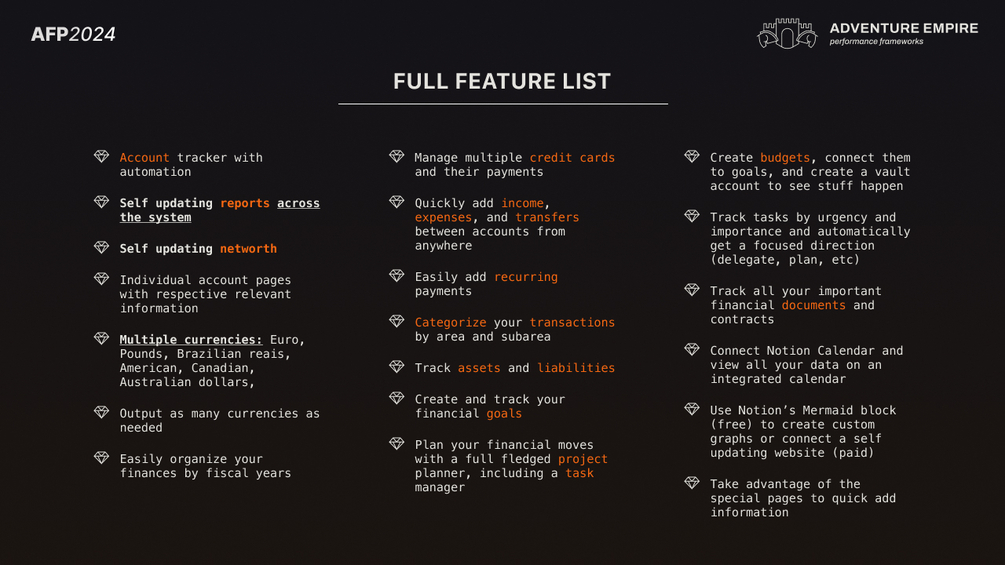The image size is (1005, 565).
Task: Click the diamond icon beside Multiple currencies
Action: [x=101, y=339]
